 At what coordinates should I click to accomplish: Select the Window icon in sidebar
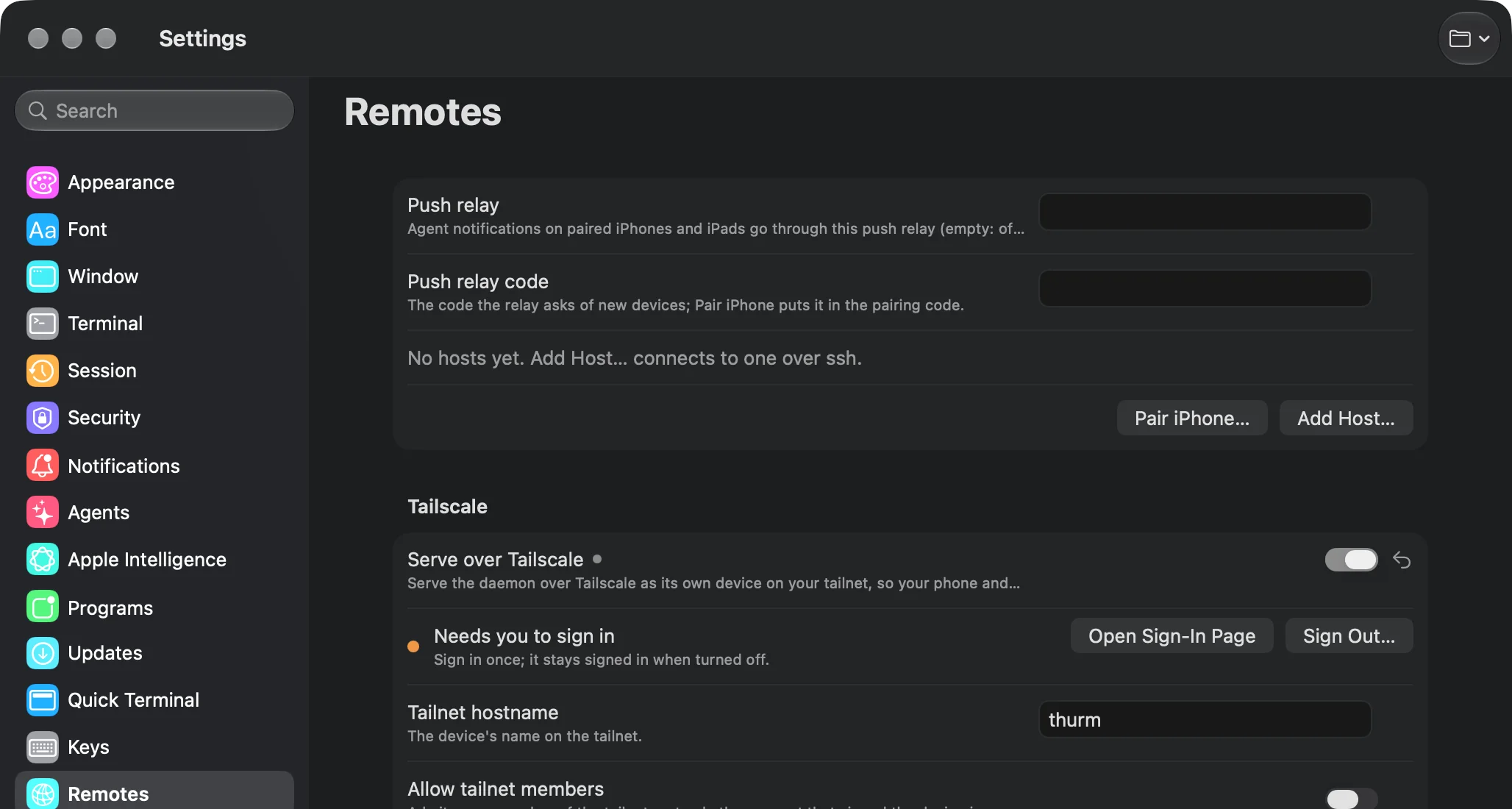(43, 277)
